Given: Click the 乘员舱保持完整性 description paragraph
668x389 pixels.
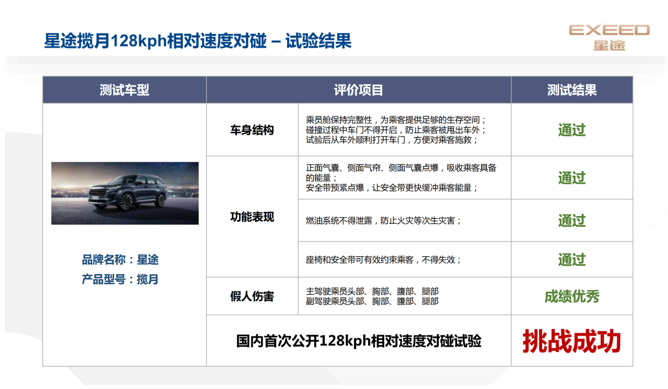Looking at the screenshot, I should click(396, 130).
